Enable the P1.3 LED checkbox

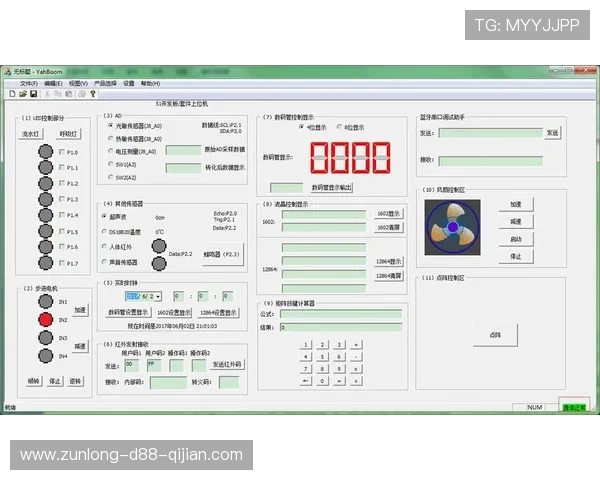point(61,200)
